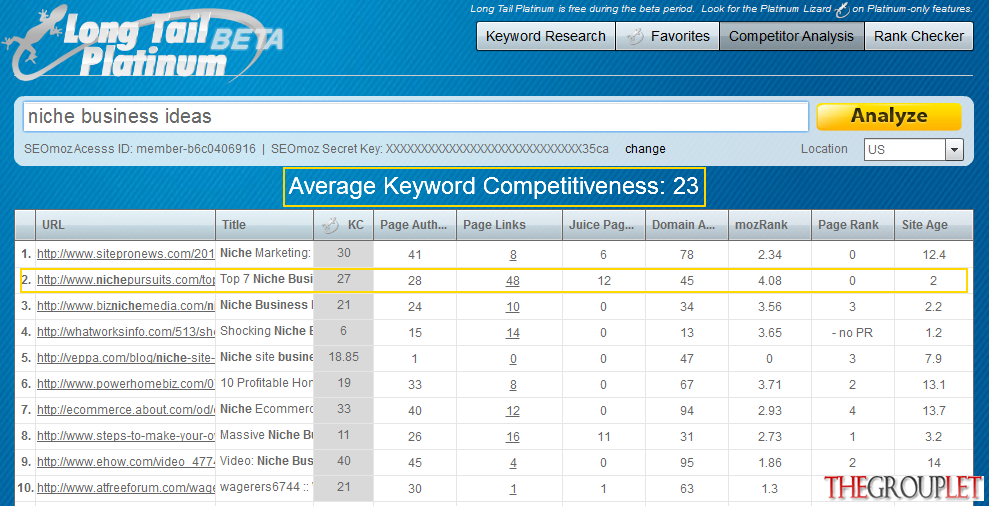
Task: Click Domain Authority value 95
Action: (x=687, y=462)
